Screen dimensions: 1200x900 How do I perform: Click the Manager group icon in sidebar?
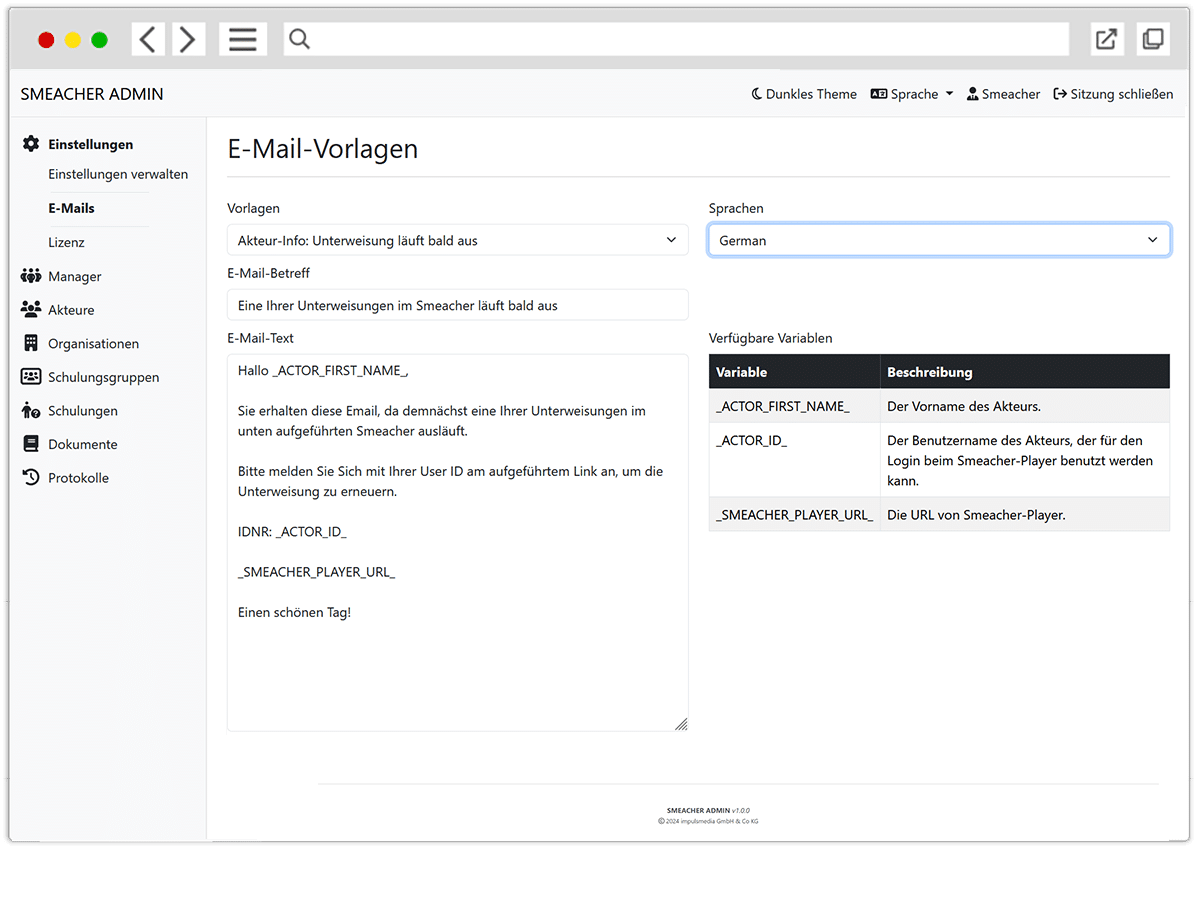[31, 276]
